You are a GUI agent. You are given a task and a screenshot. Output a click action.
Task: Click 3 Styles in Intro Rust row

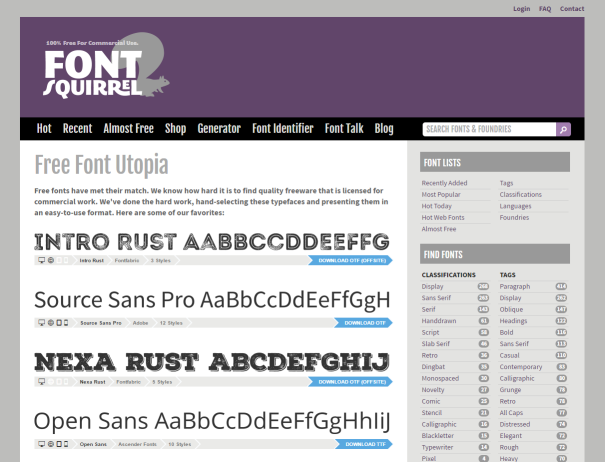pos(161,261)
